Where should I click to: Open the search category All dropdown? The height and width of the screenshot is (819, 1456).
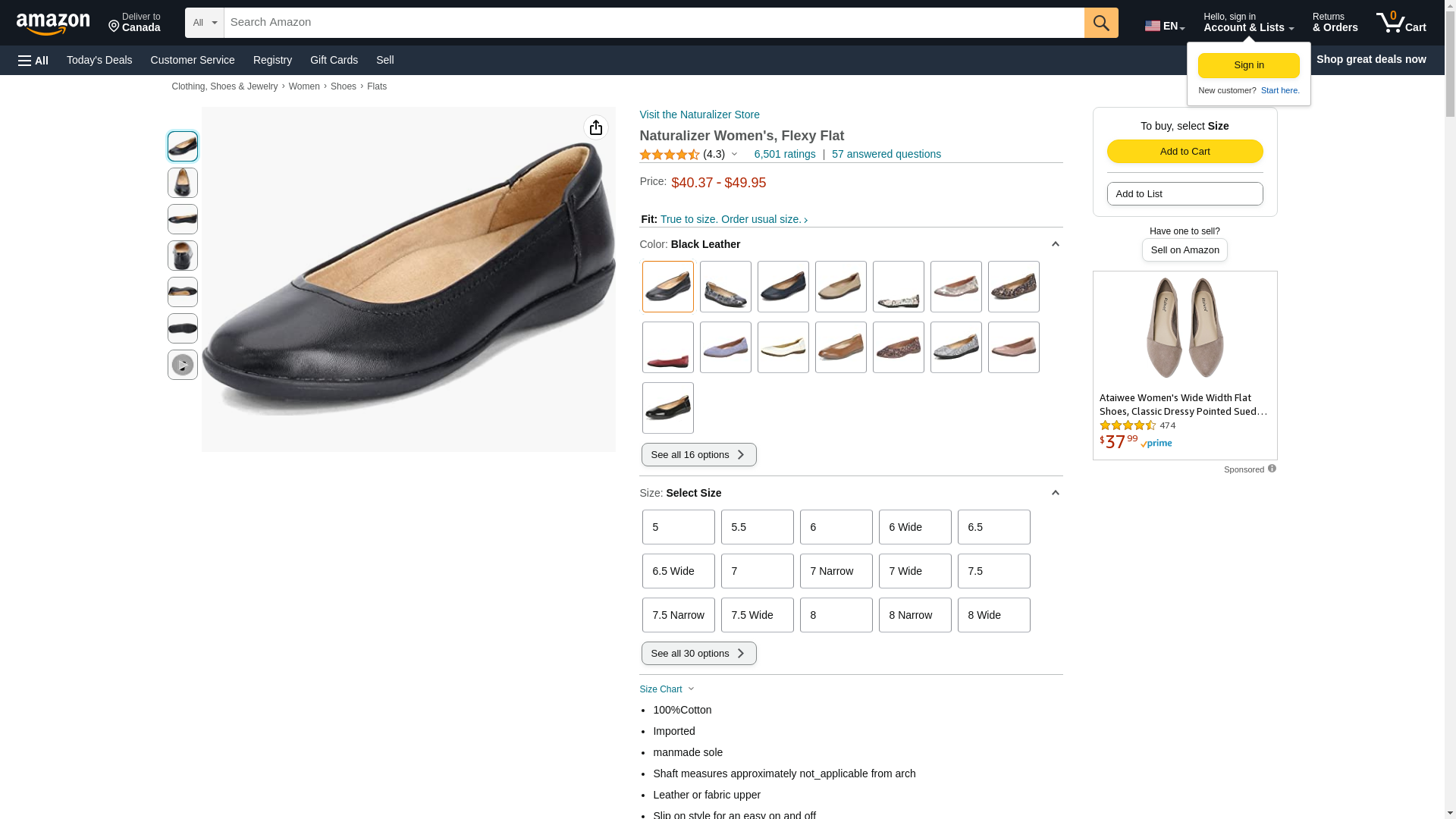click(x=205, y=23)
